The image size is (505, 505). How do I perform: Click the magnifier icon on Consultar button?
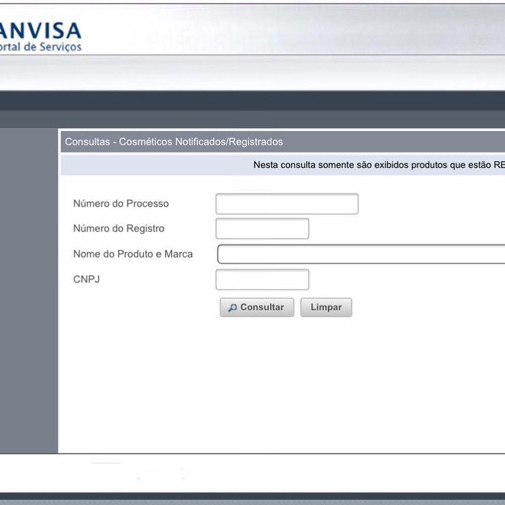coord(232,308)
